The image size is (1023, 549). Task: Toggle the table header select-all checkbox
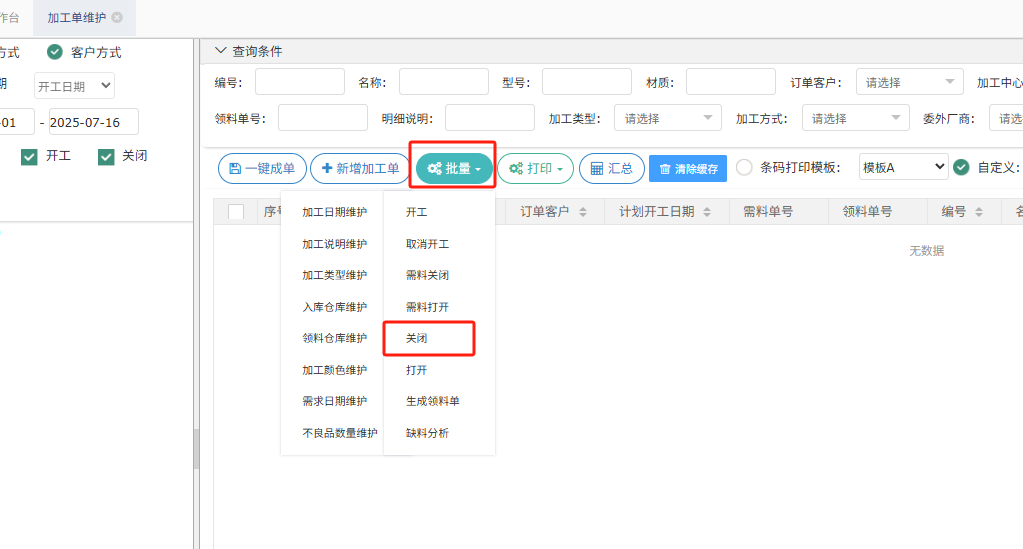236,212
